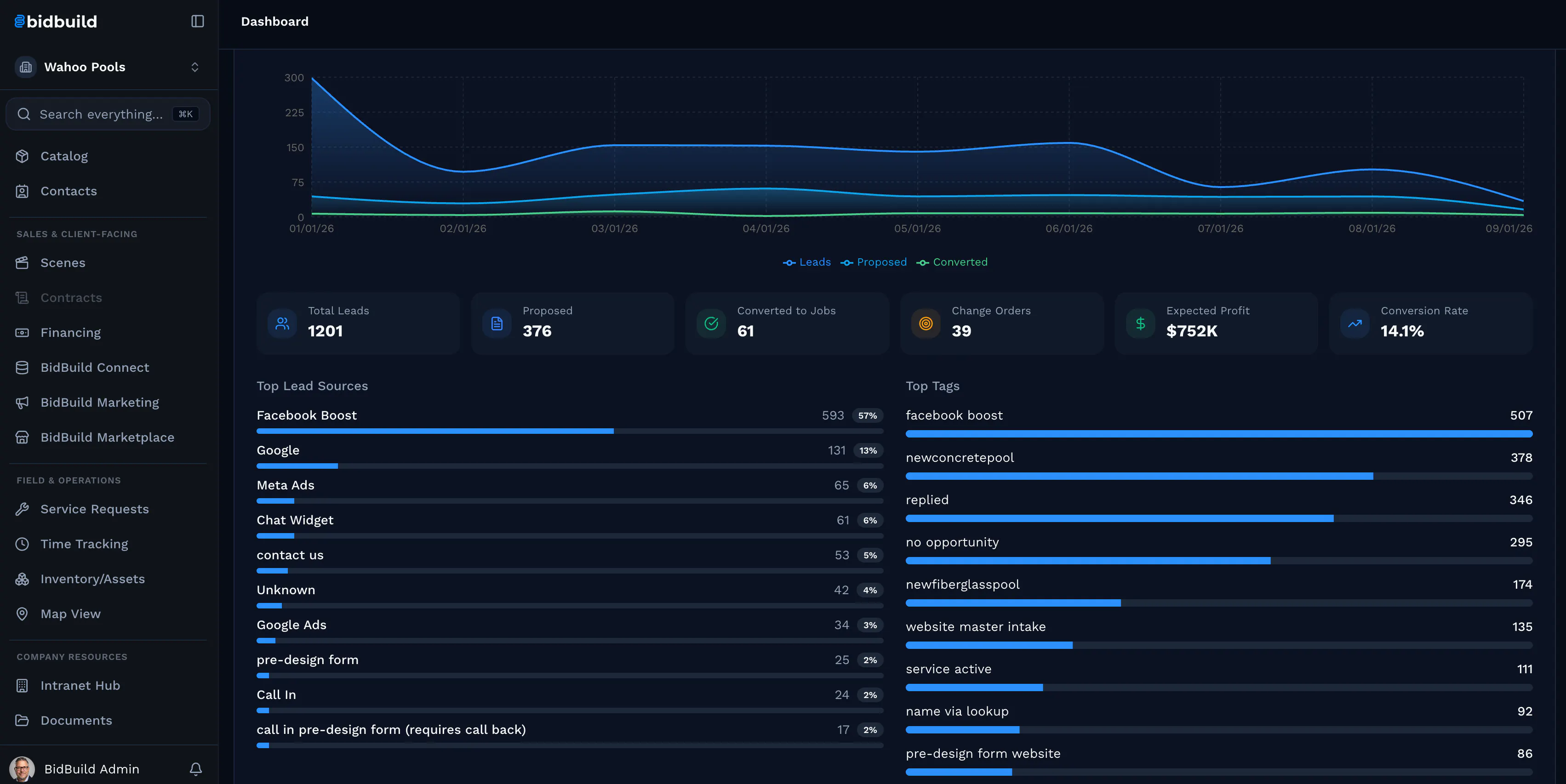
Task: Click the Map View pin icon
Action: coord(23,614)
